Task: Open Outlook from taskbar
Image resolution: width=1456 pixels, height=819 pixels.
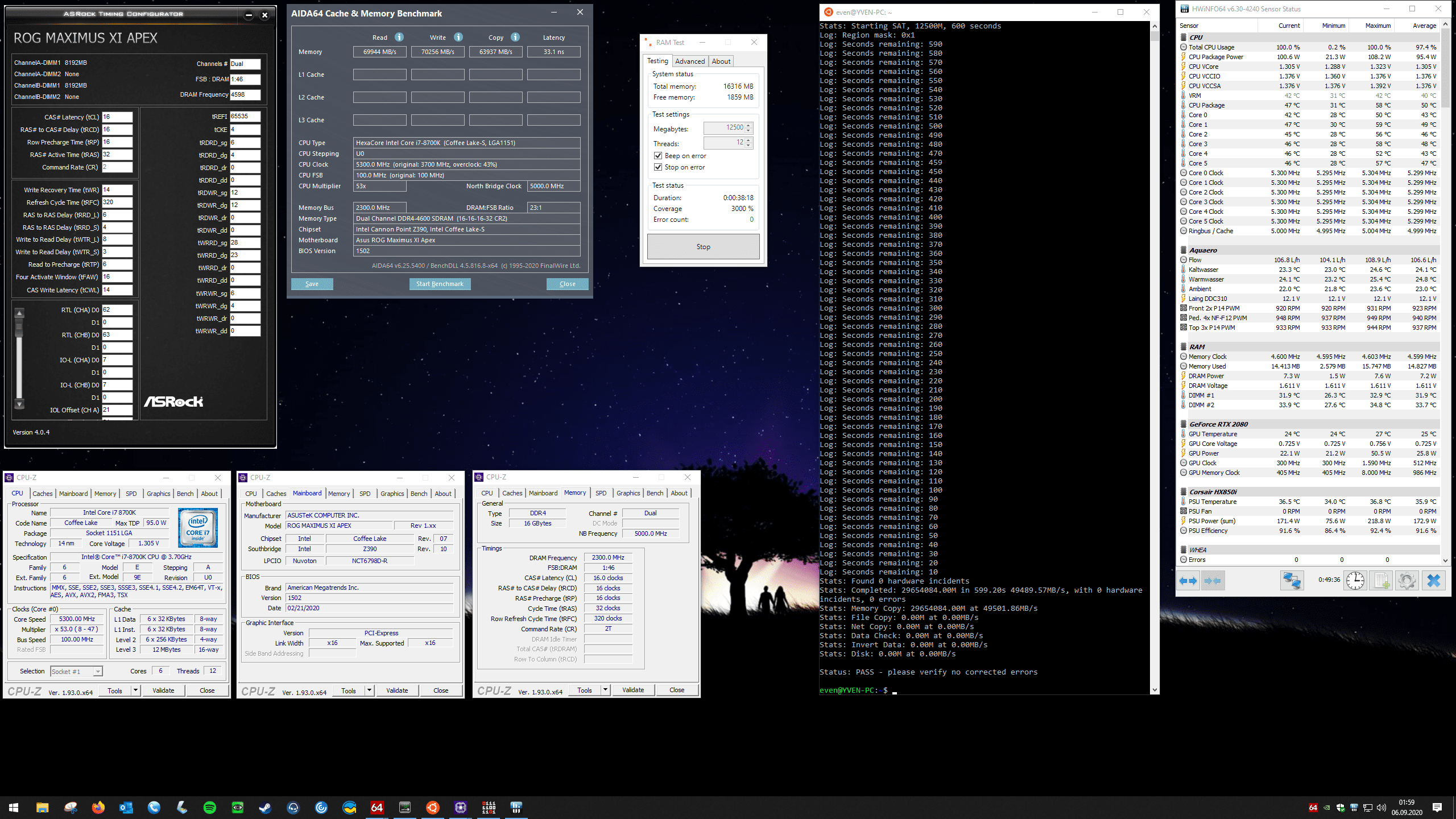Action: 126,808
